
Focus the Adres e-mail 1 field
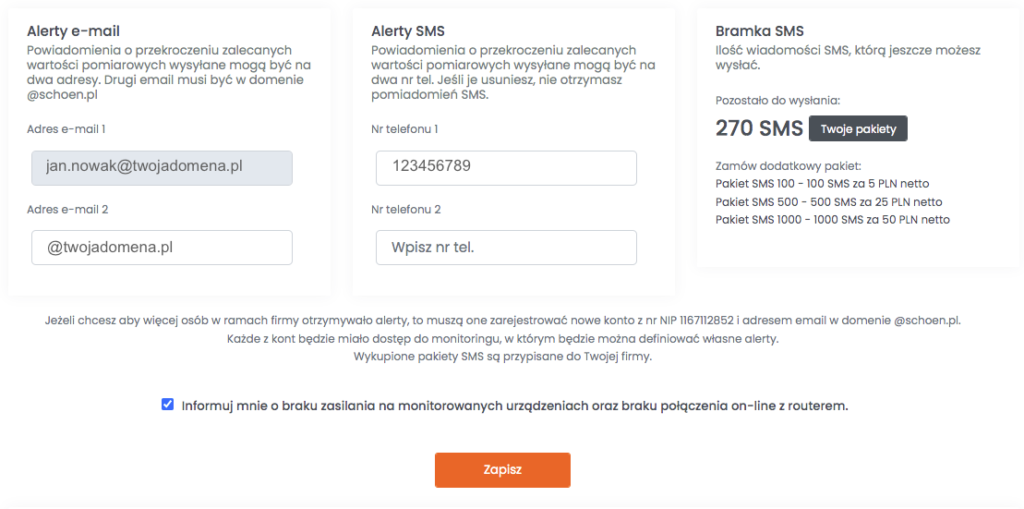pos(162,168)
